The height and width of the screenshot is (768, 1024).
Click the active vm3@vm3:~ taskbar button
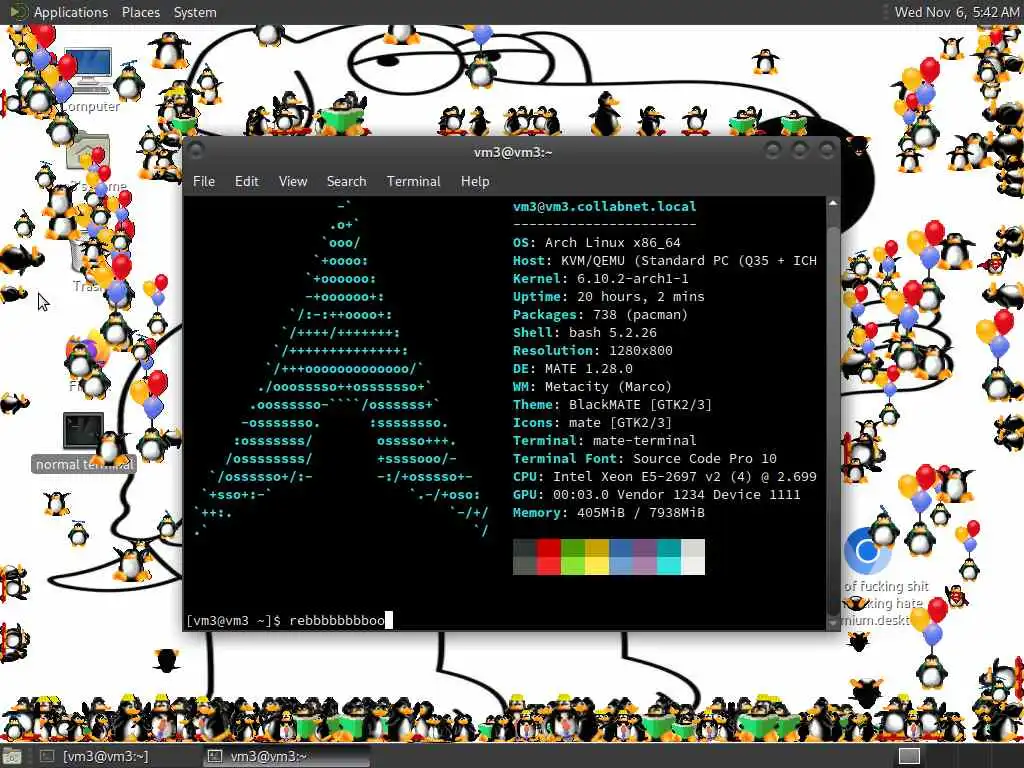[x=285, y=756]
